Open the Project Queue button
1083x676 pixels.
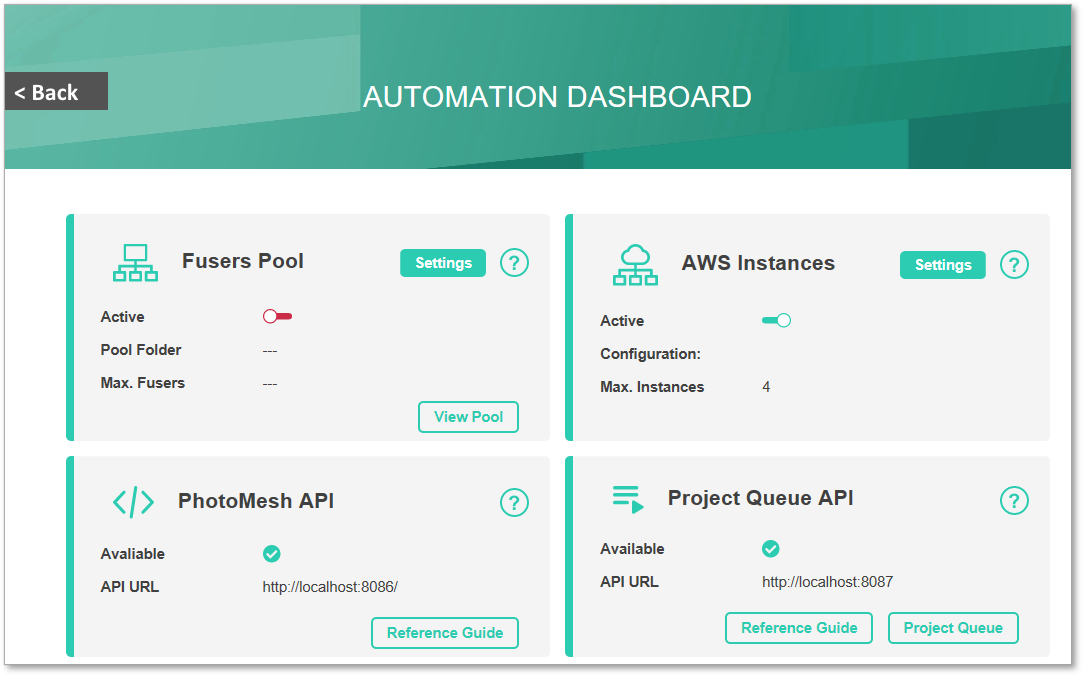point(953,628)
